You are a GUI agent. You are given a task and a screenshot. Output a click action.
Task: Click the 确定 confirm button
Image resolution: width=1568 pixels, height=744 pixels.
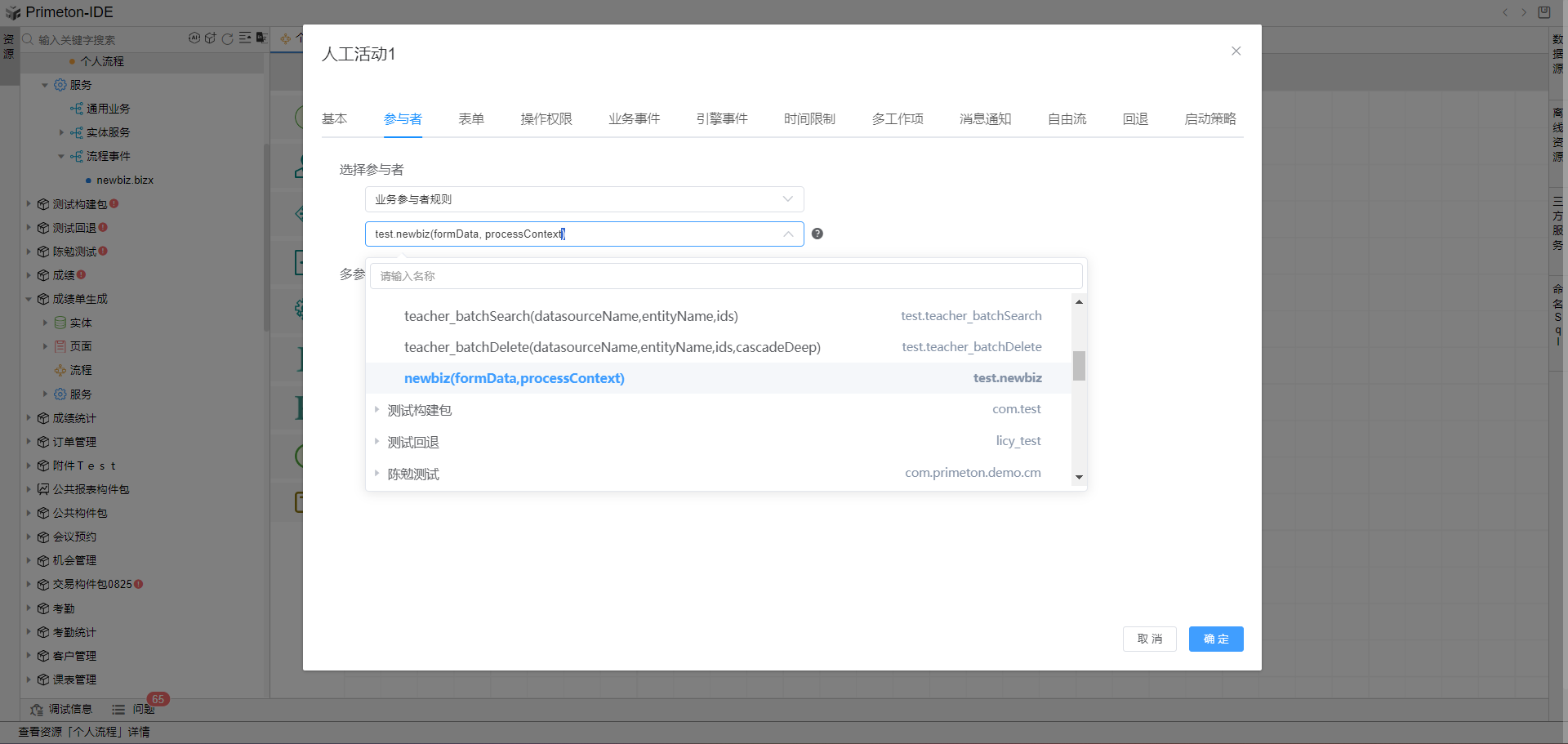1215,639
